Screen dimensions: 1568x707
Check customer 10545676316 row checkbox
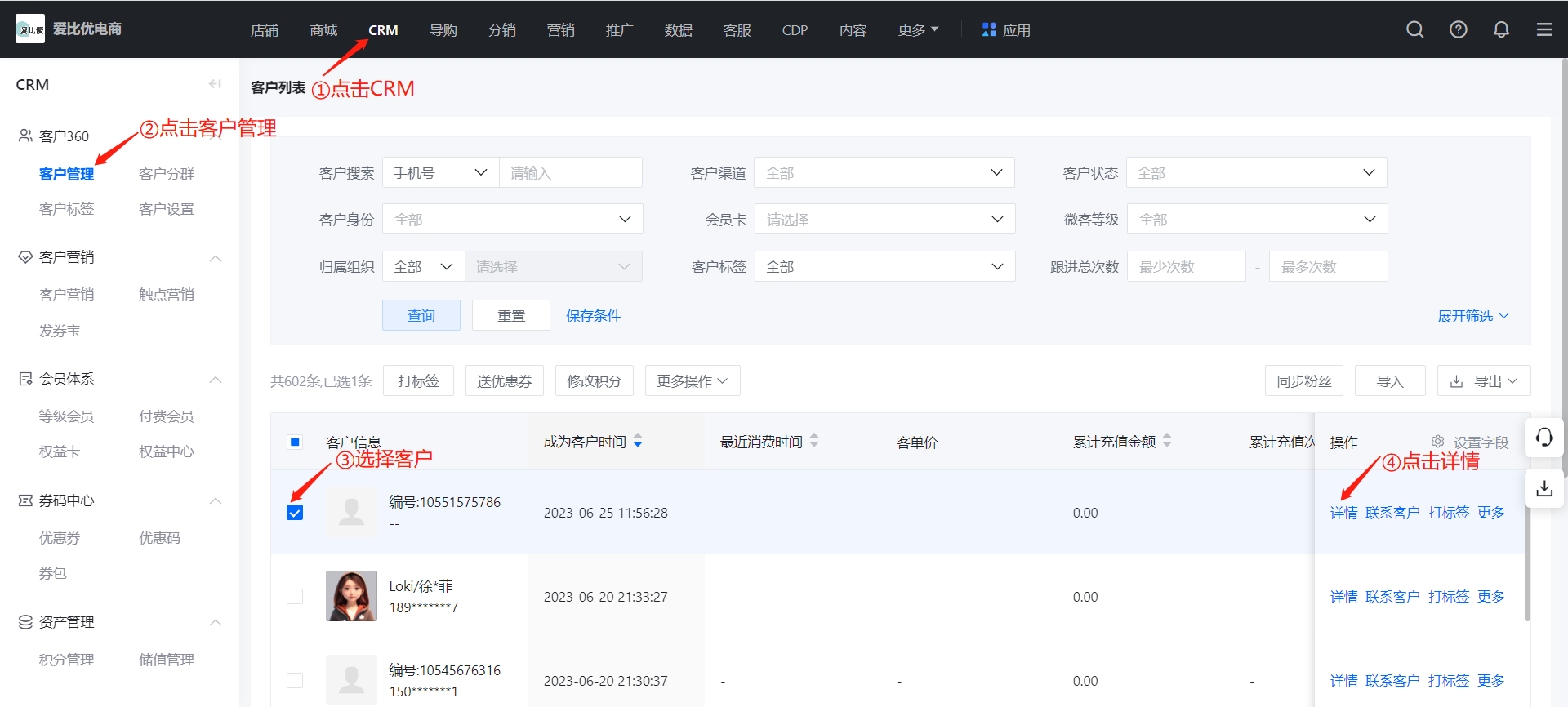click(x=295, y=681)
